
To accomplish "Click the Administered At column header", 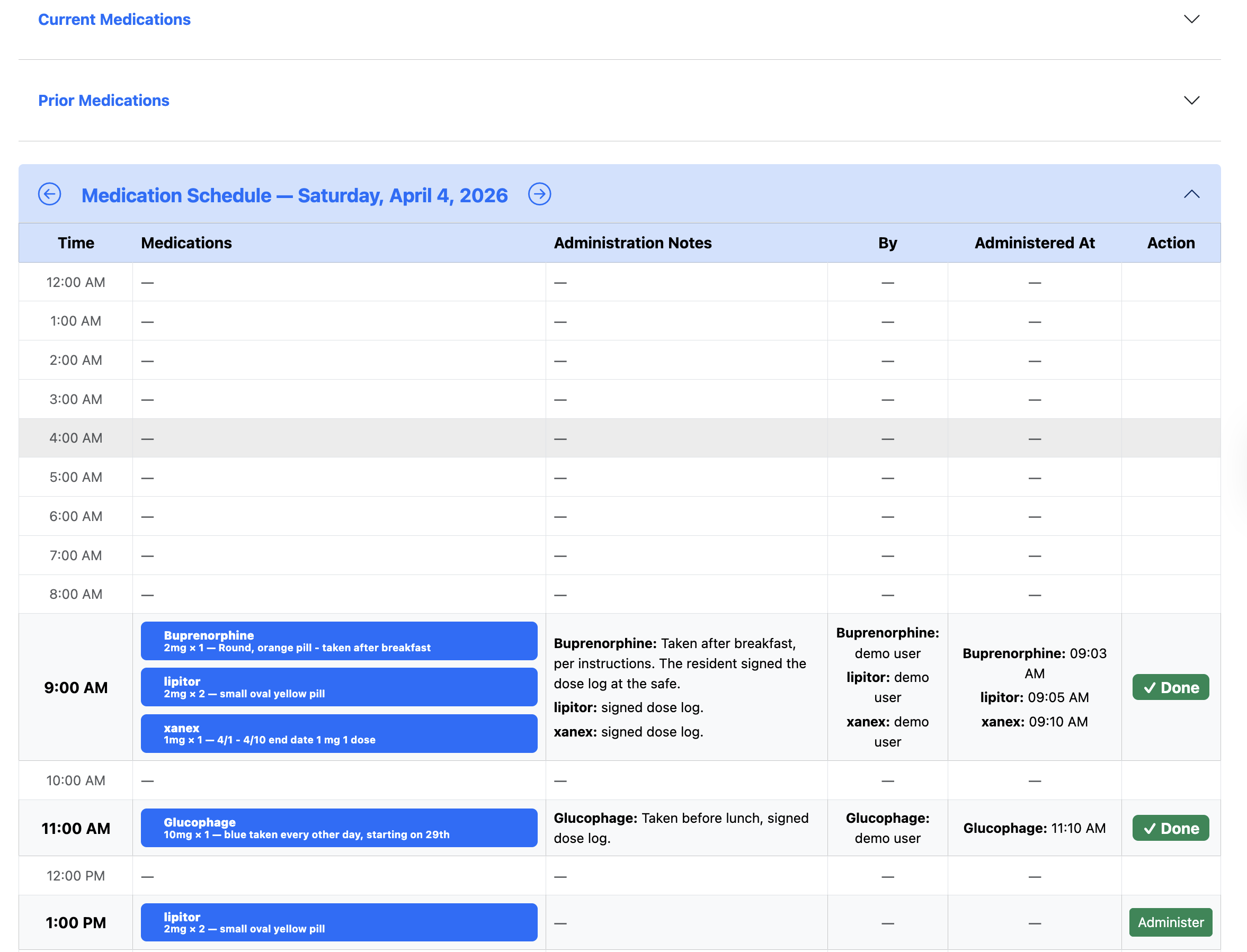I will coord(1035,243).
